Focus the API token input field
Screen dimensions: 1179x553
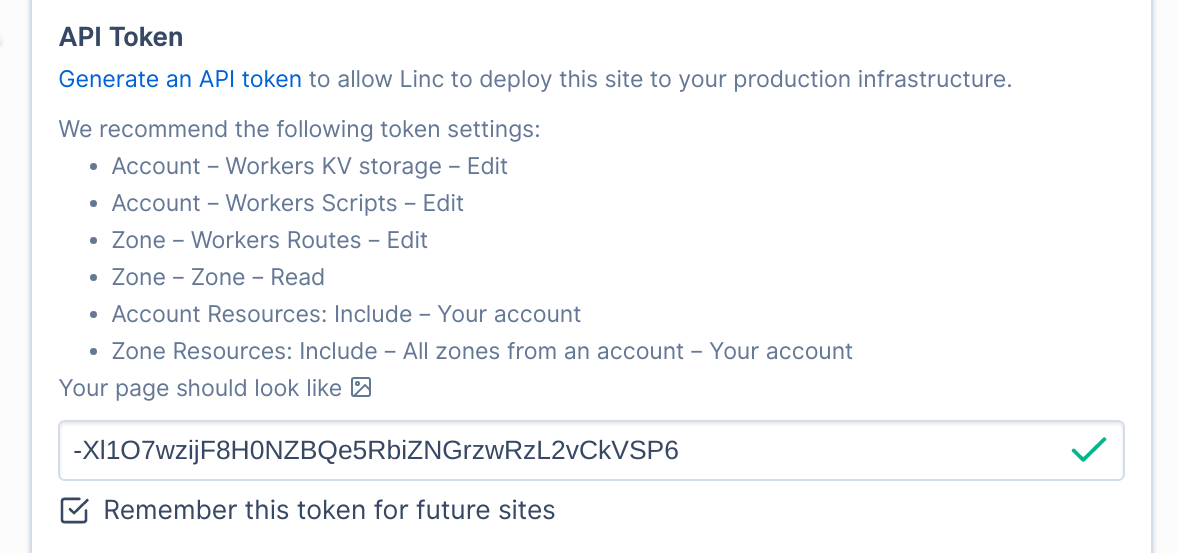click(x=591, y=450)
